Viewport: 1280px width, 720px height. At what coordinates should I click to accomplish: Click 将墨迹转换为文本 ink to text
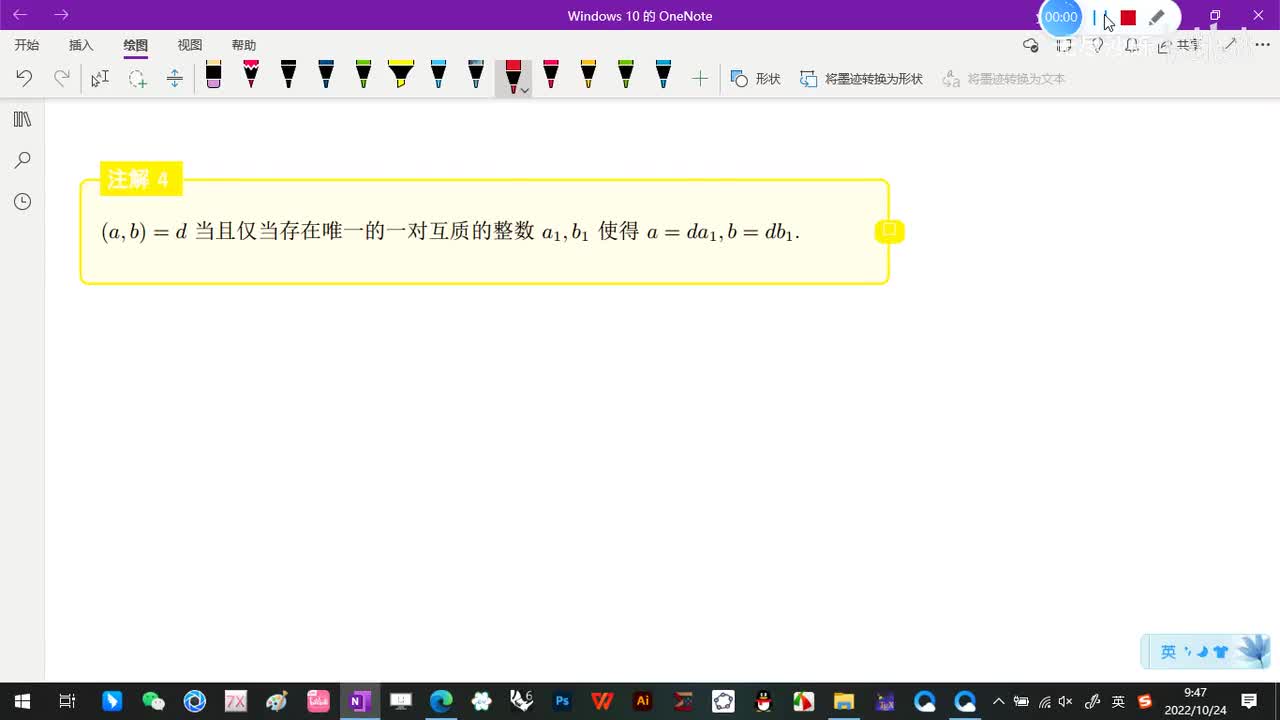pos(1004,78)
